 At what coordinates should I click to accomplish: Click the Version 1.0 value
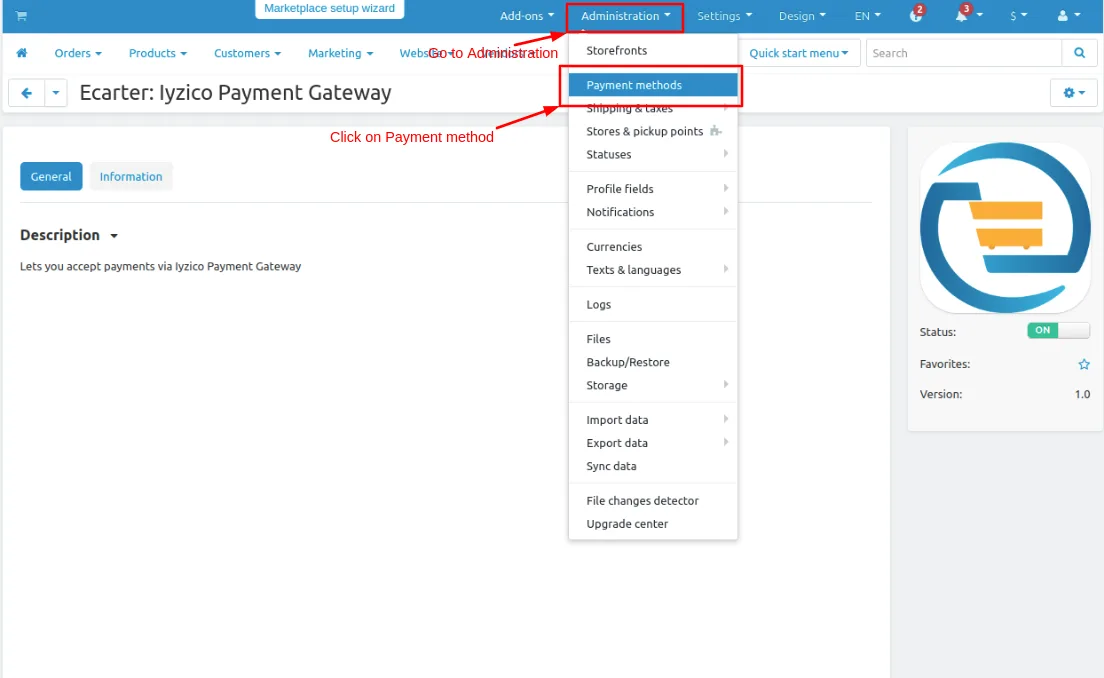(1082, 394)
